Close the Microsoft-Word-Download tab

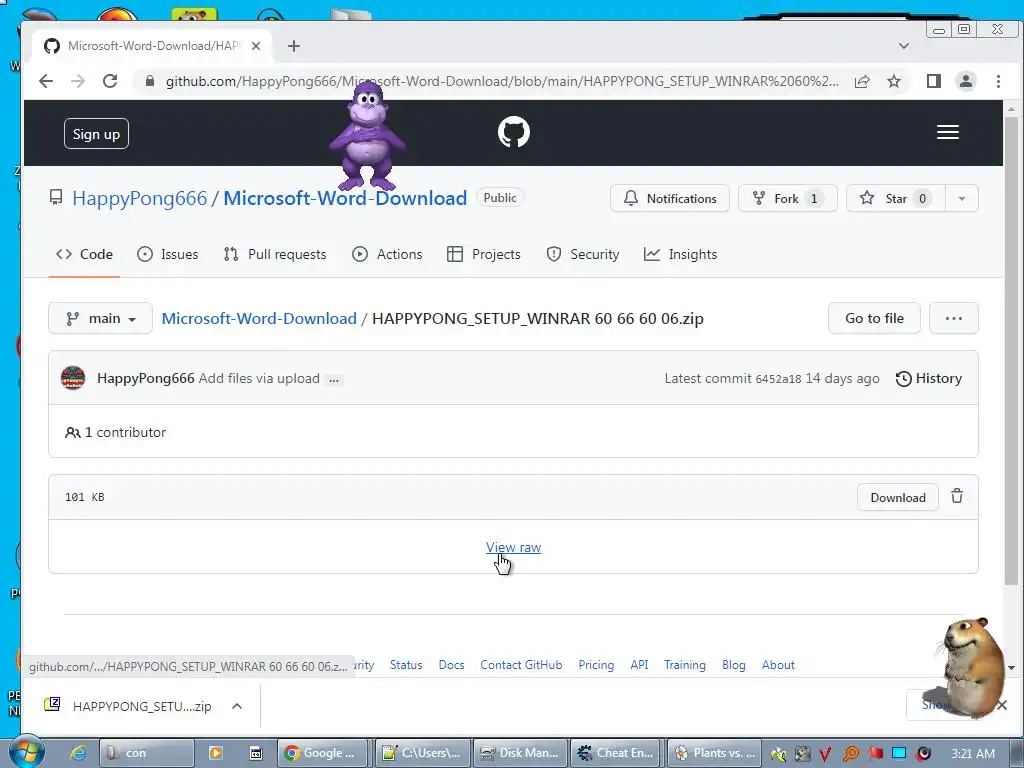pos(256,46)
